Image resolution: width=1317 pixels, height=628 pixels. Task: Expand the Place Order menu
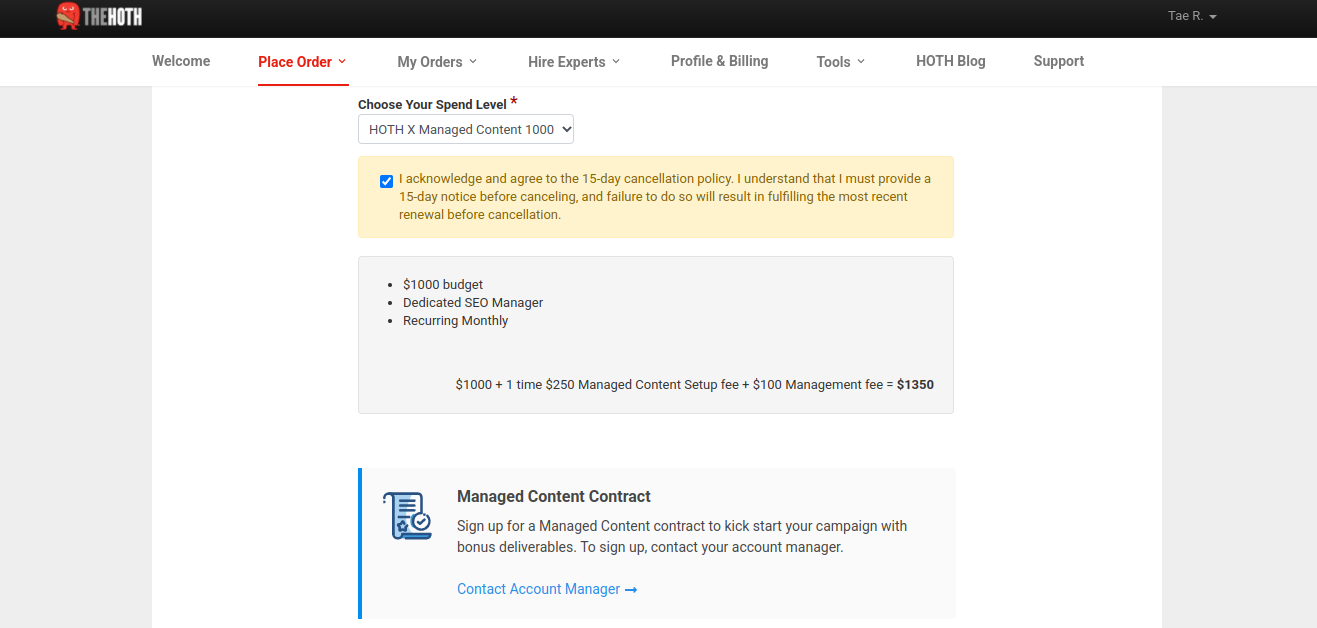[x=302, y=62]
